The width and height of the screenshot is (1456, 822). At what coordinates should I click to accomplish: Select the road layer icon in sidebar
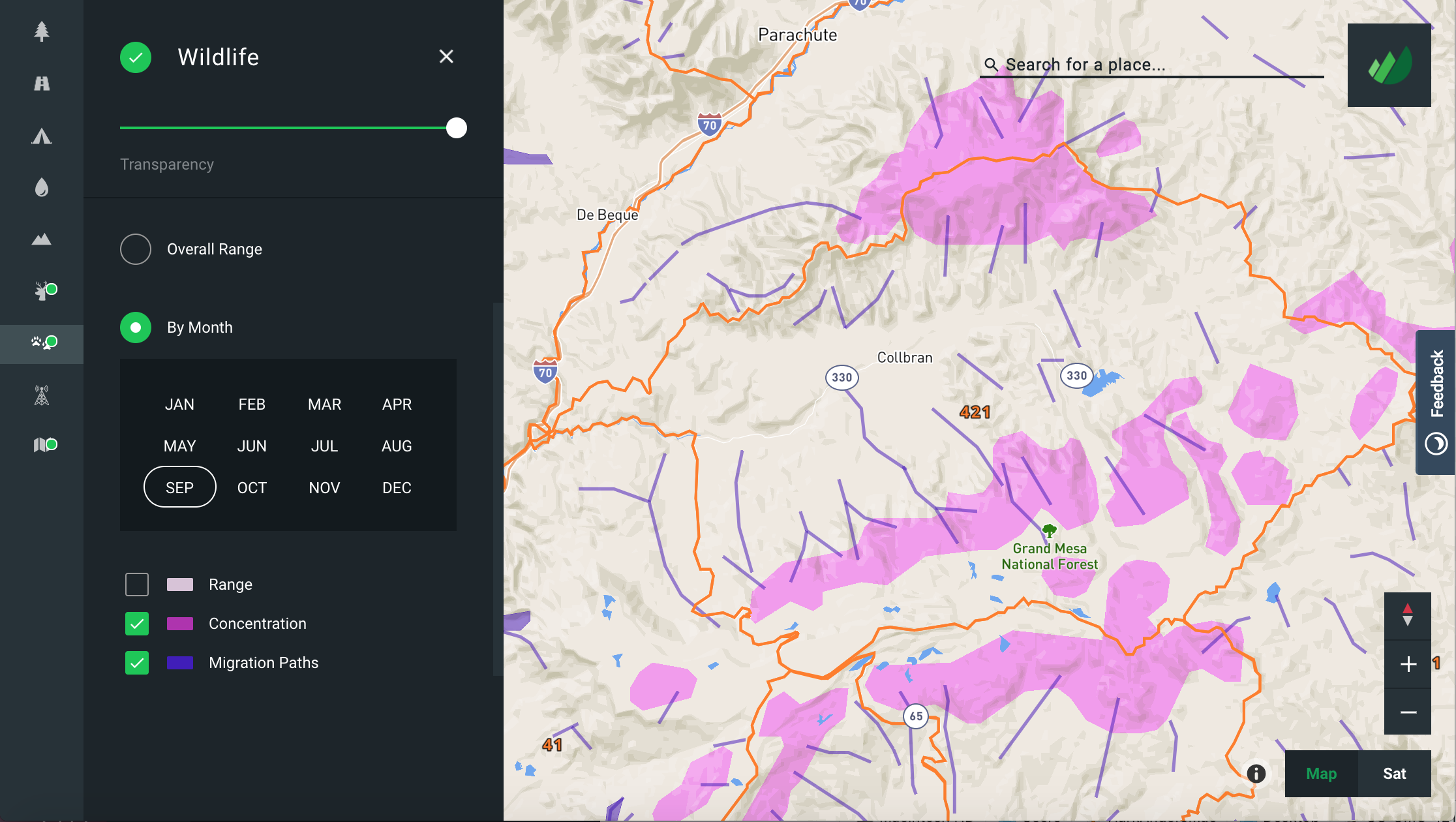tap(42, 84)
